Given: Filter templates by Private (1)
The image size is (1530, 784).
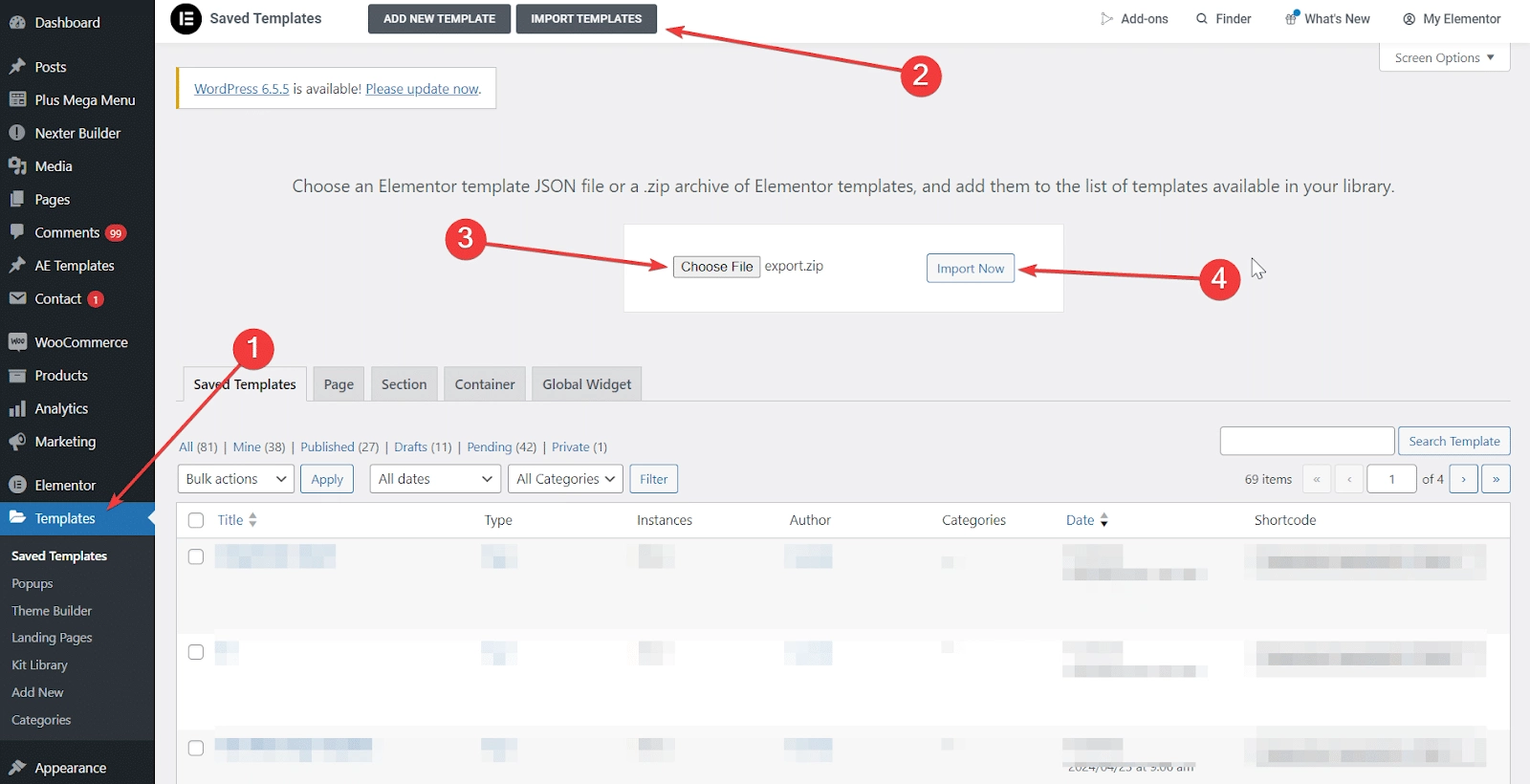Looking at the screenshot, I should [x=579, y=446].
